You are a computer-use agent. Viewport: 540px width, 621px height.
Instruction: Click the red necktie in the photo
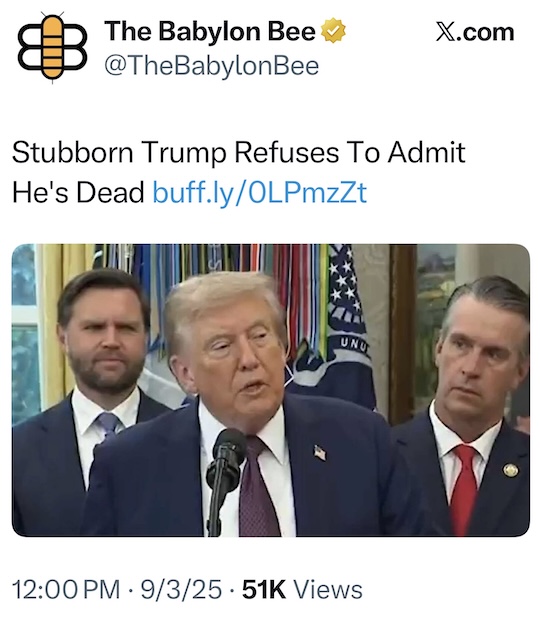coord(464,490)
